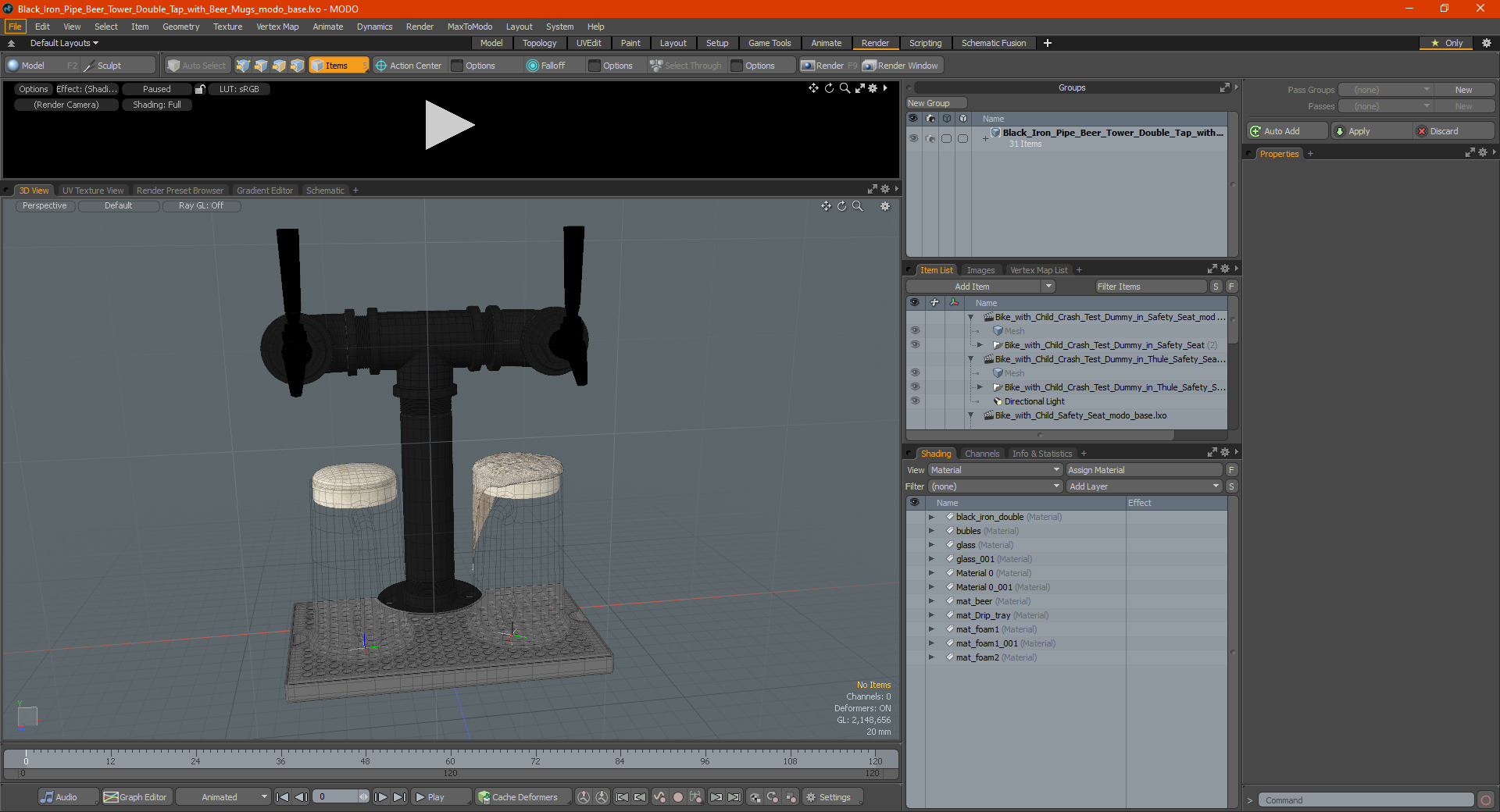
Task: Step forward one frame
Action: 380,797
